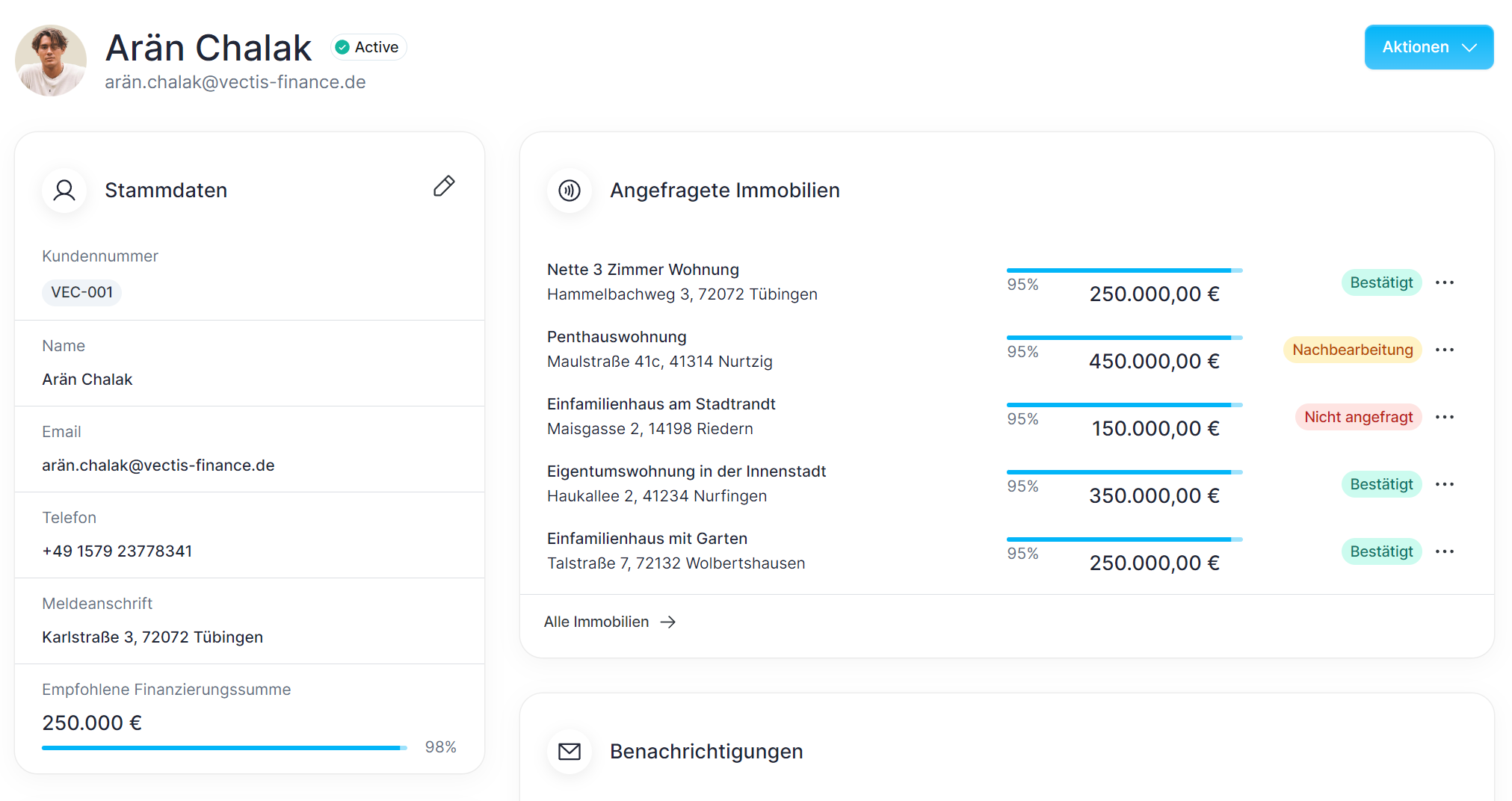
Task: Click progress bar of Eigentumswohnung in der Innenstadt
Action: coord(1124,472)
